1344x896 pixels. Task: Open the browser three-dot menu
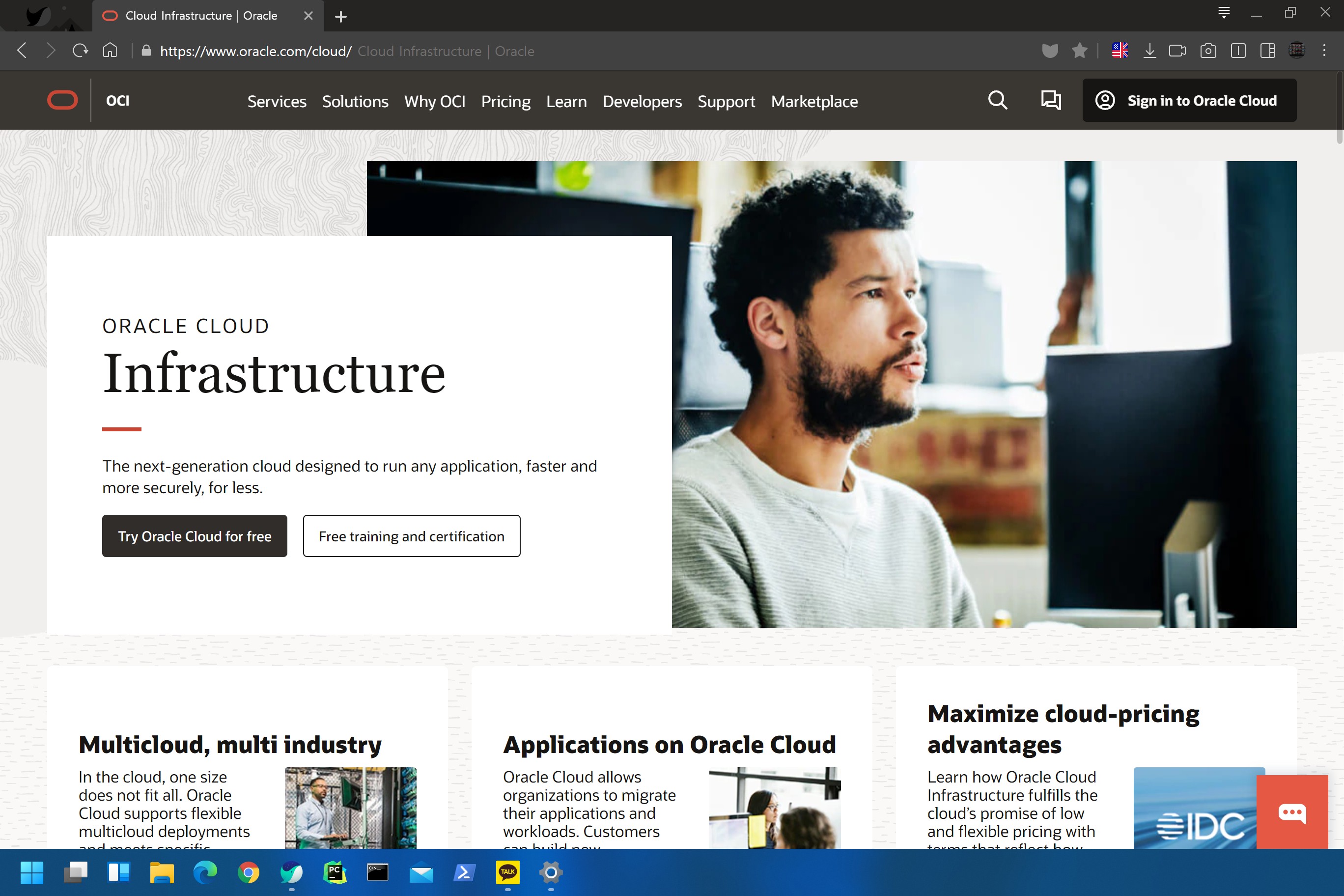tap(1324, 51)
